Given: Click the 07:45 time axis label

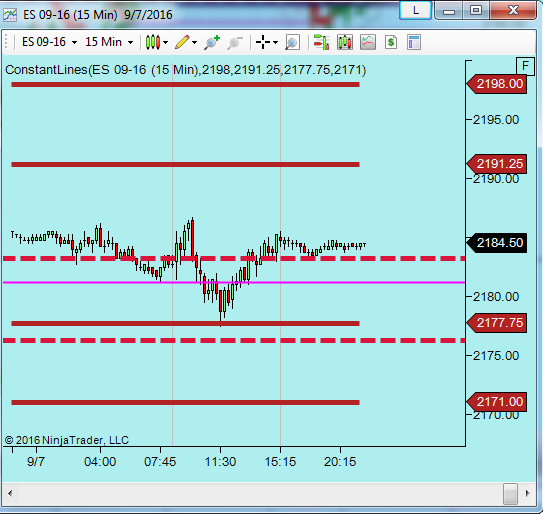Looking at the screenshot, I should 160,462.
